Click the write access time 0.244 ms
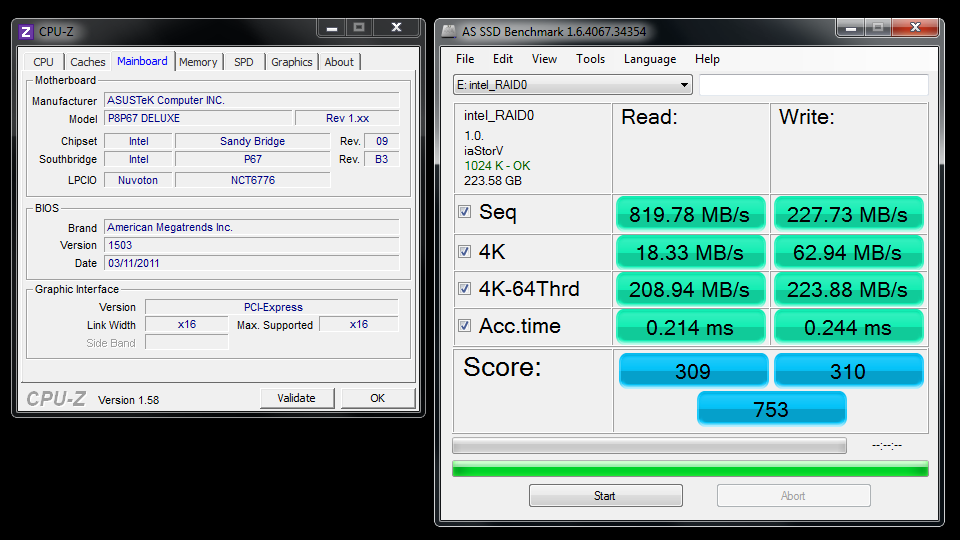 (848, 327)
